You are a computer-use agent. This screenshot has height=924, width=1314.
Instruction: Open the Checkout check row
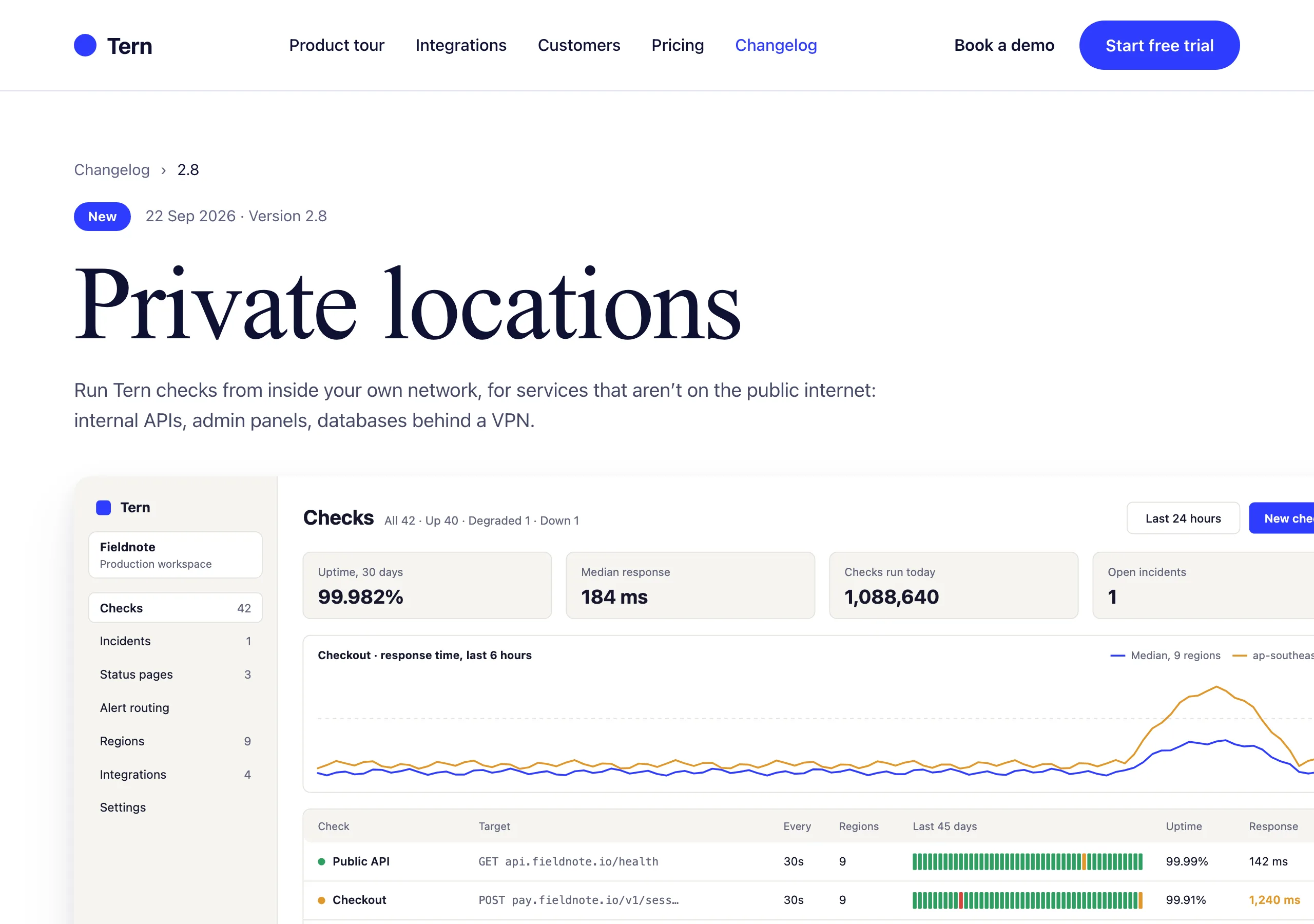[808, 900]
